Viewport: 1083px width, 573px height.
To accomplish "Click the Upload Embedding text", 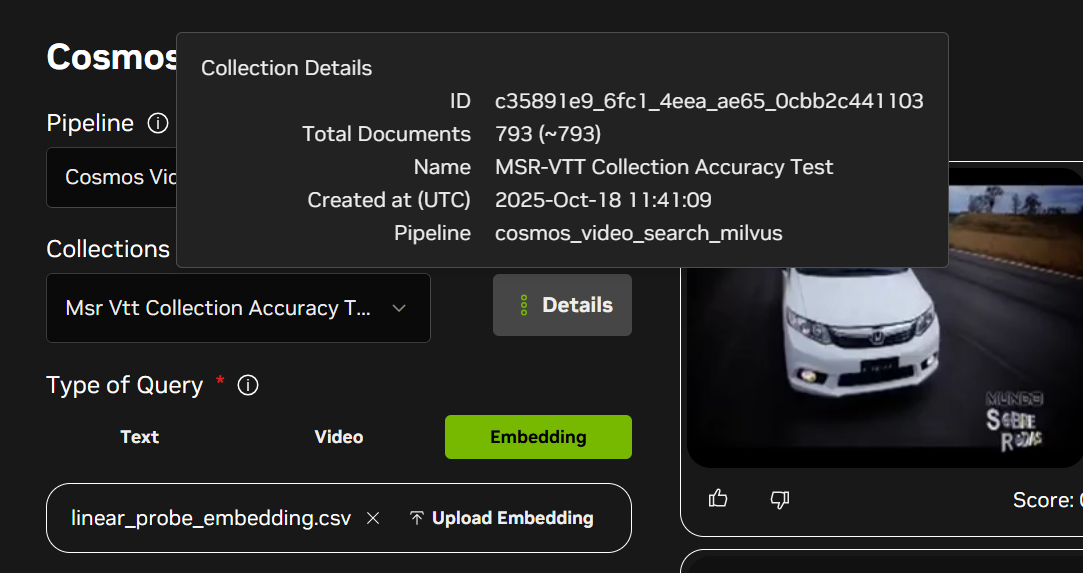I will click(x=512, y=518).
